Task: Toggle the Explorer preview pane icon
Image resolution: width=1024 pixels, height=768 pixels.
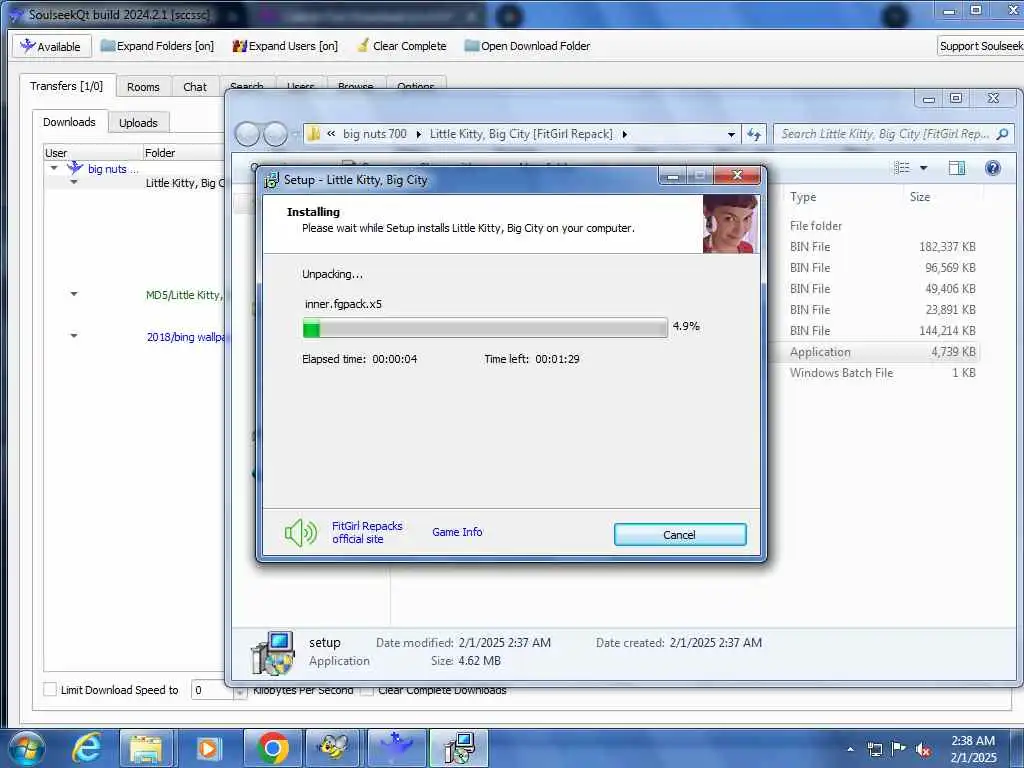Action: pyautogui.click(x=957, y=168)
